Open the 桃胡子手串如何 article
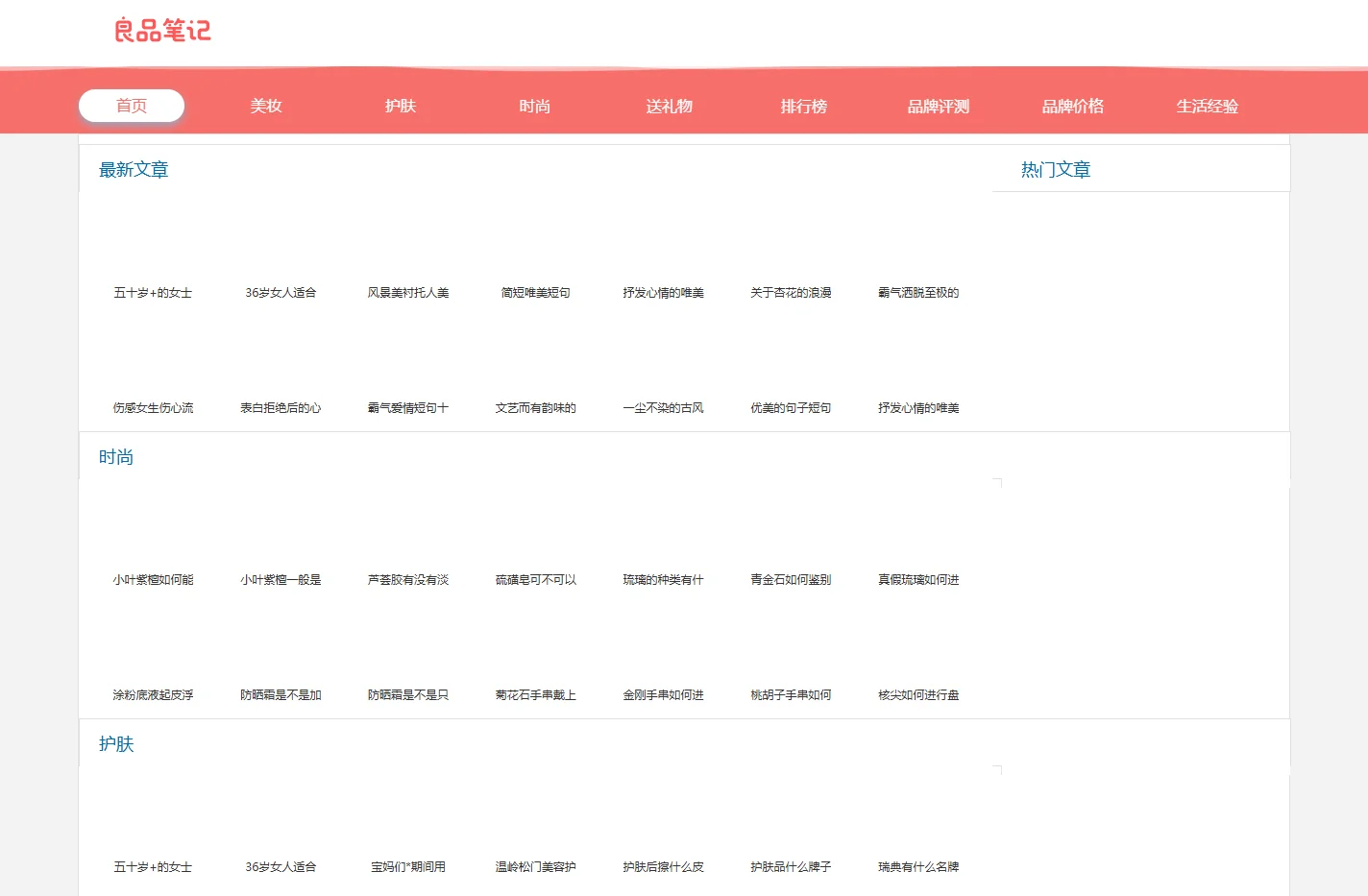The width and height of the screenshot is (1368, 896). coord(792,695)
